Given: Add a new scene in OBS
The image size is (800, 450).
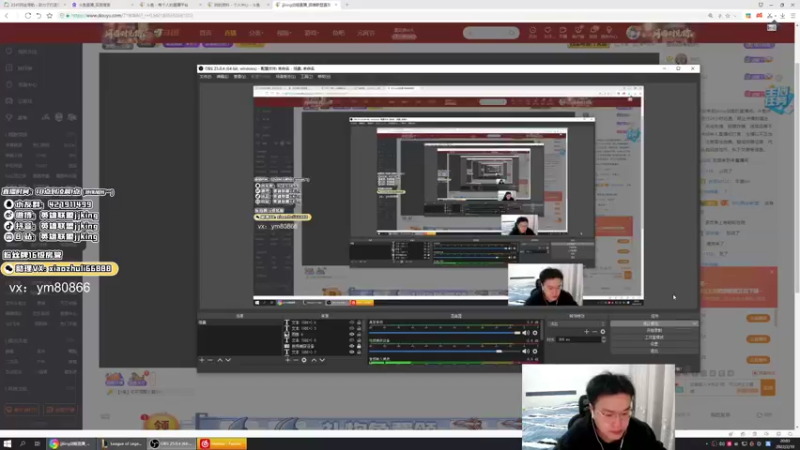Looking at the screenshot, I should [x=202, y=360].
